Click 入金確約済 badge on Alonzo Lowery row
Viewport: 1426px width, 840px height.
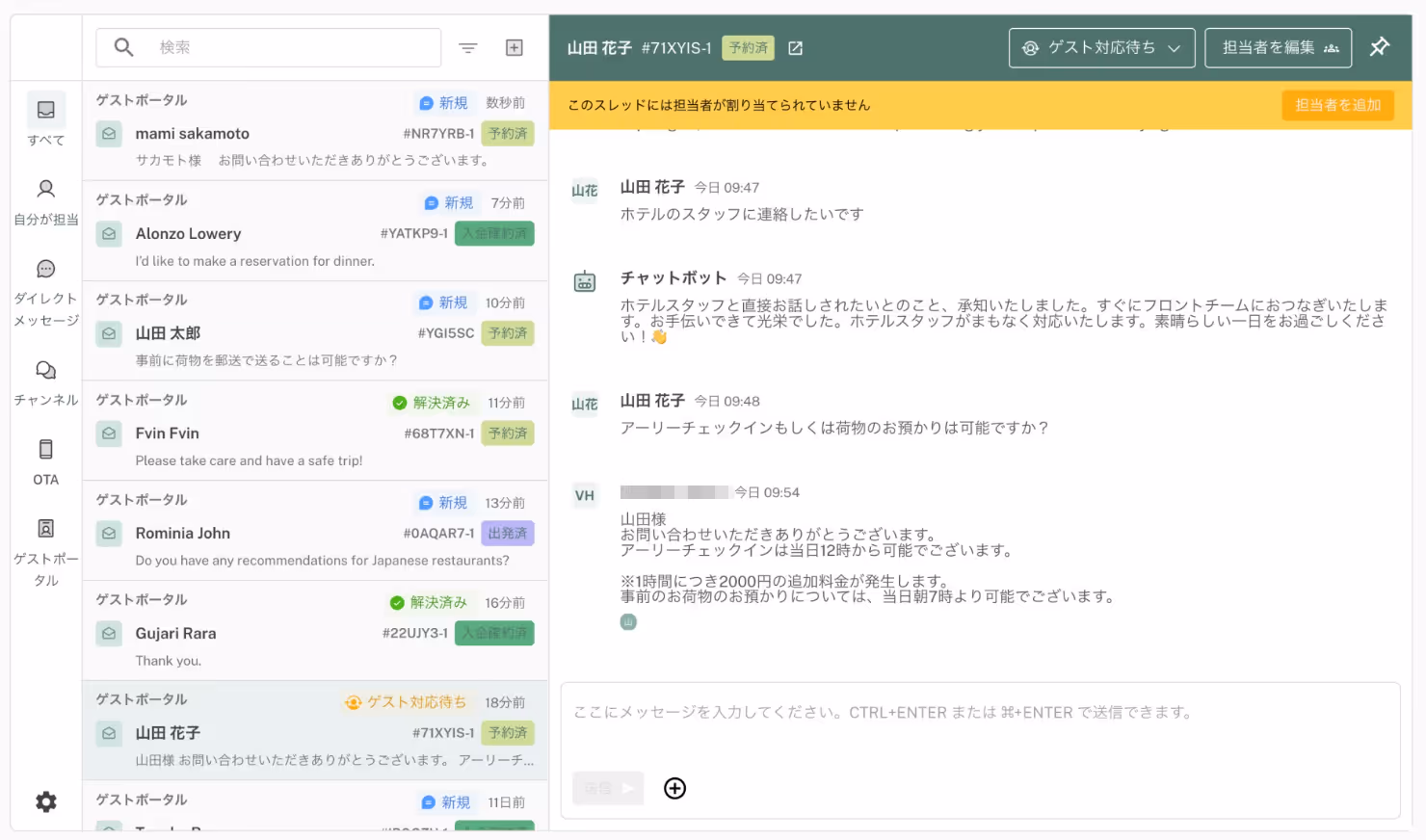pyautogui.click(x=494, y=233)
